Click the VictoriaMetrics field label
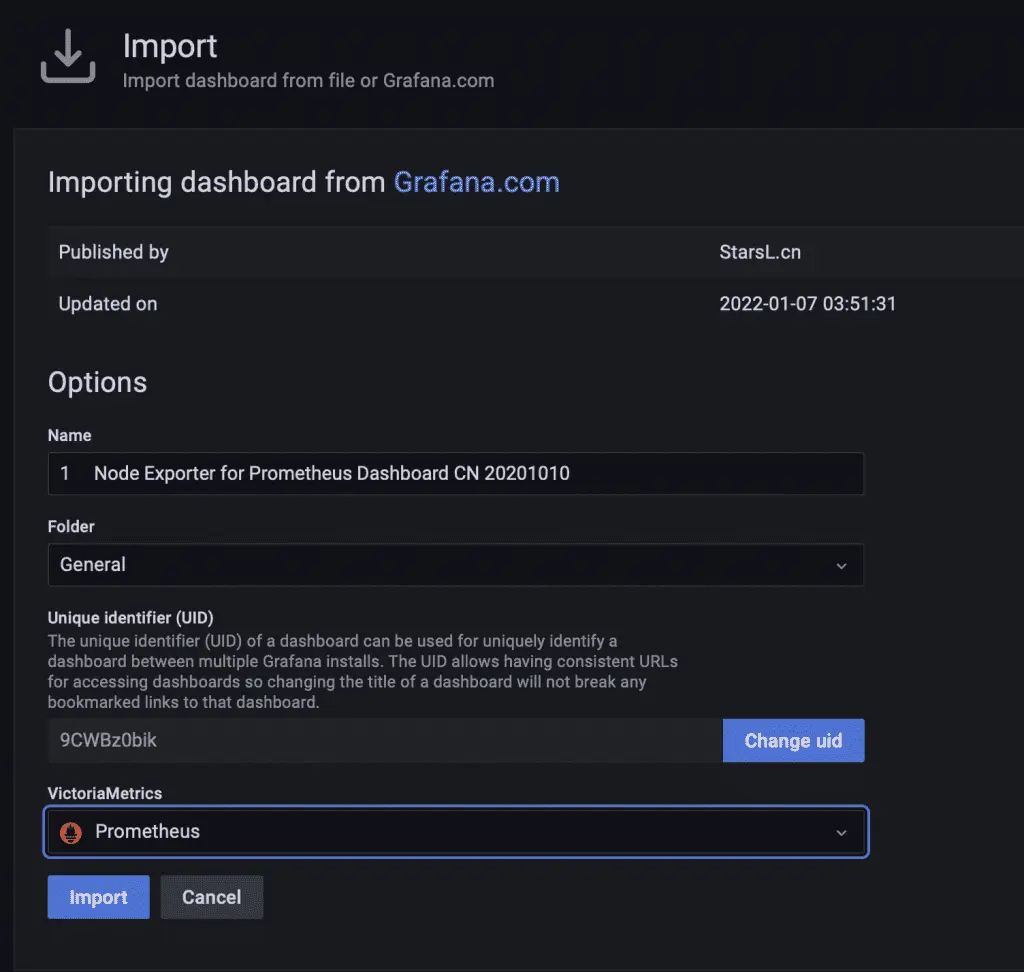 coord(105,793)
